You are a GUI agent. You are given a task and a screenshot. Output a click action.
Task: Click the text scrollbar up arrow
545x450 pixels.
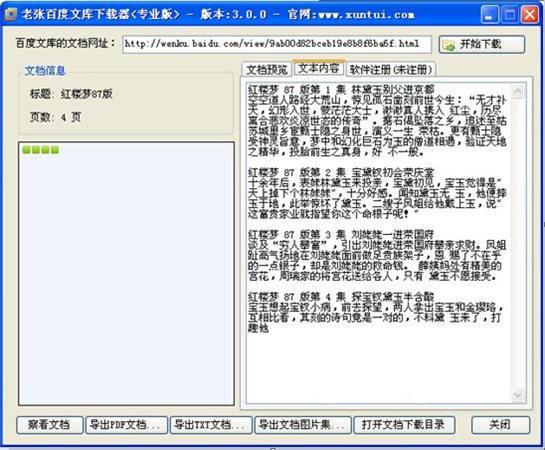[518, 92]
